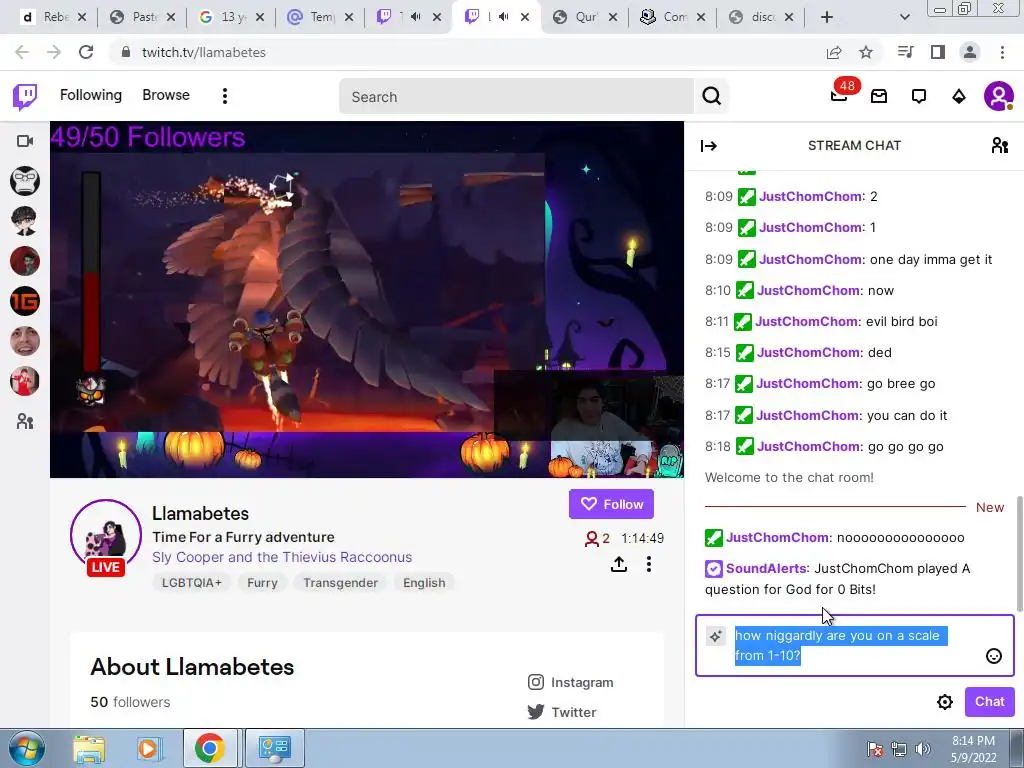This screenshot has height=768, width=1024.
Task: Submit search with the magnifier icon
Action: pyautogui.click(x=711, y=97)
